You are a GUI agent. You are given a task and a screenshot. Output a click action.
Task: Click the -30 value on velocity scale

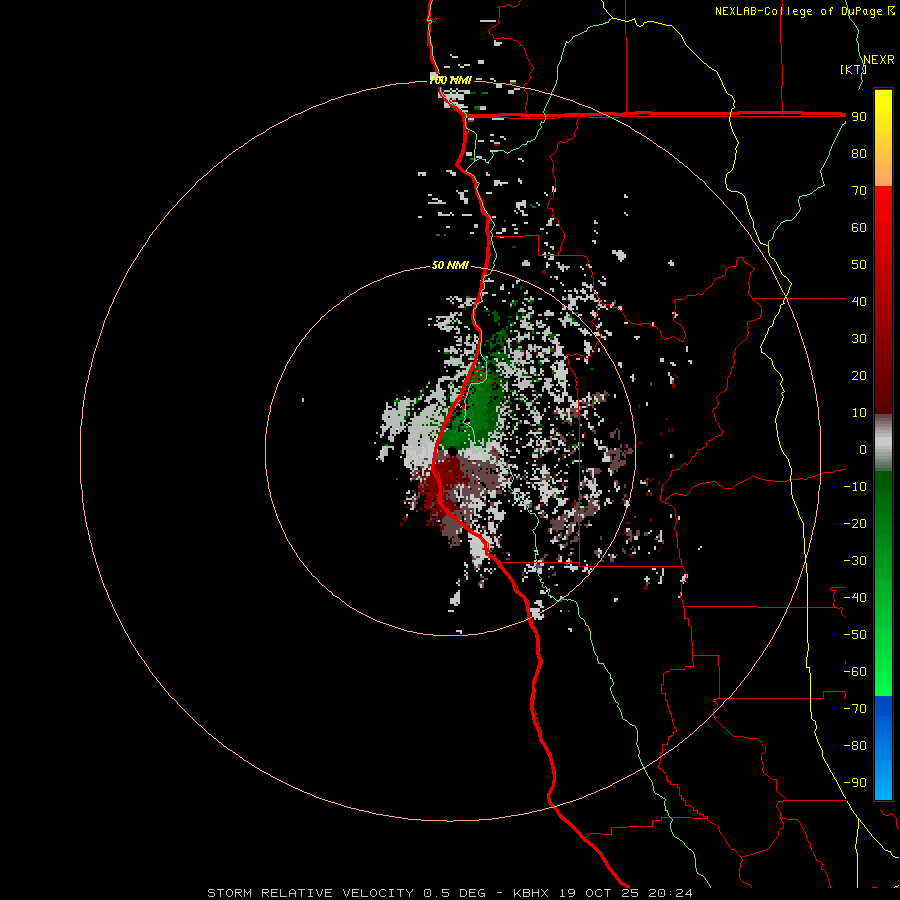pos(855,561)
